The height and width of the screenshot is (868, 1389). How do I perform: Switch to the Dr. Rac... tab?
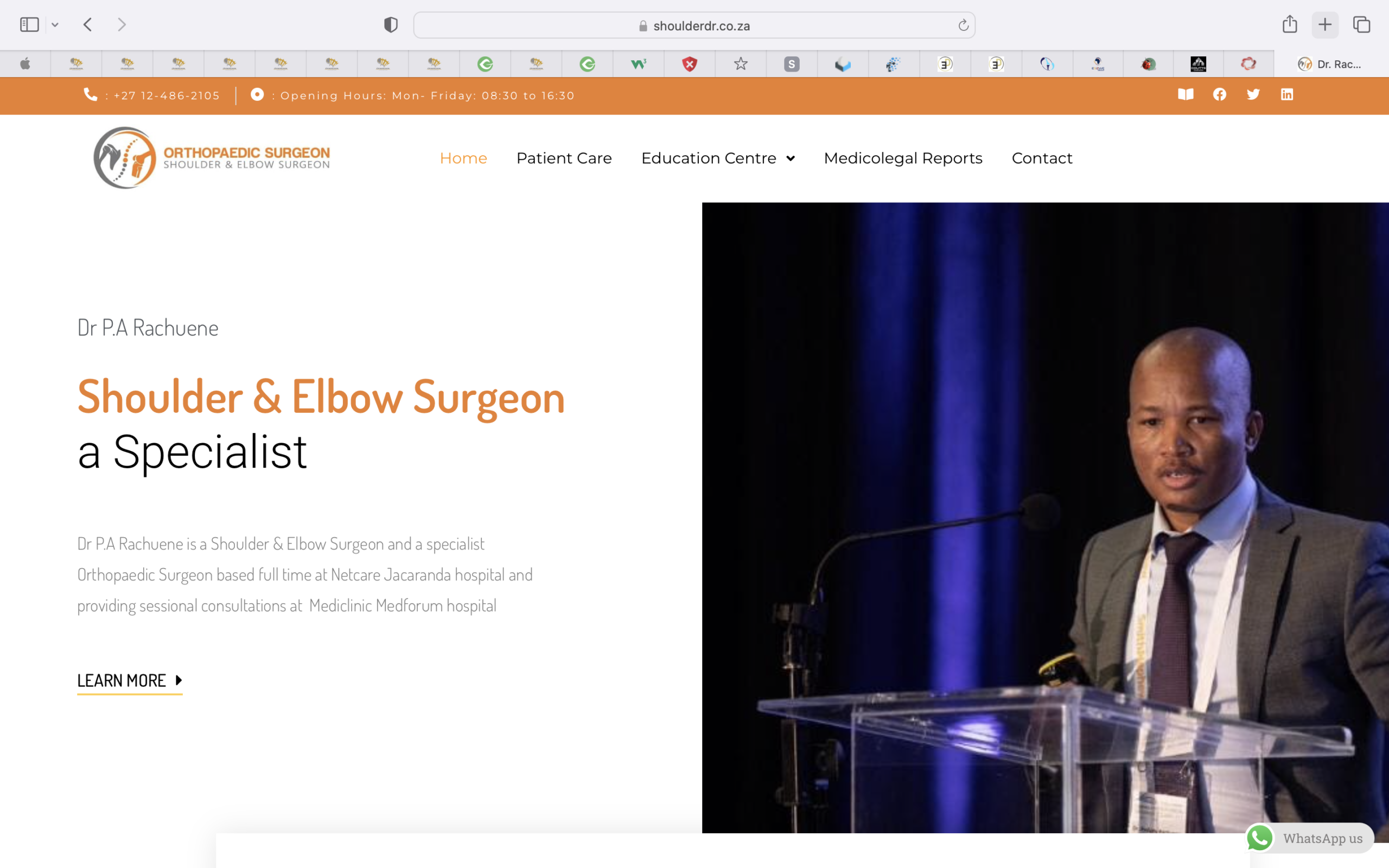(1330, 65)
